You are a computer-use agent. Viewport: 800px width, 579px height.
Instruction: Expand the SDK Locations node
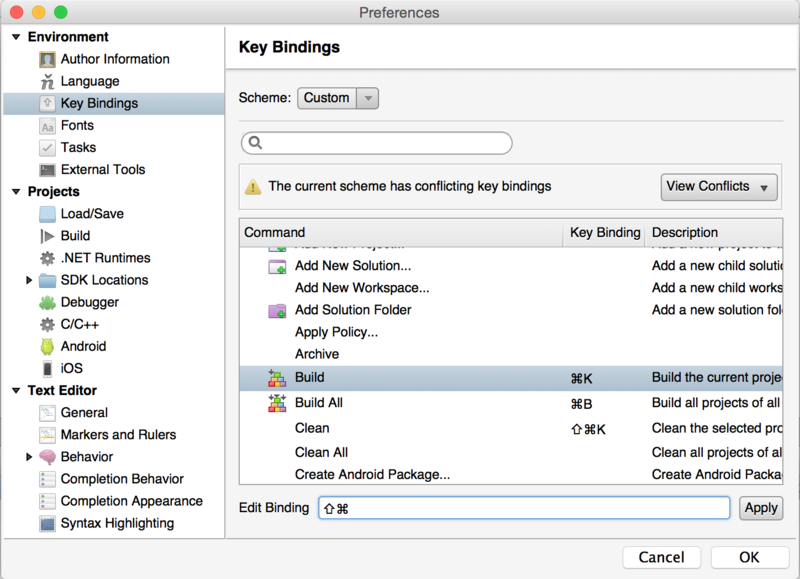30,281
